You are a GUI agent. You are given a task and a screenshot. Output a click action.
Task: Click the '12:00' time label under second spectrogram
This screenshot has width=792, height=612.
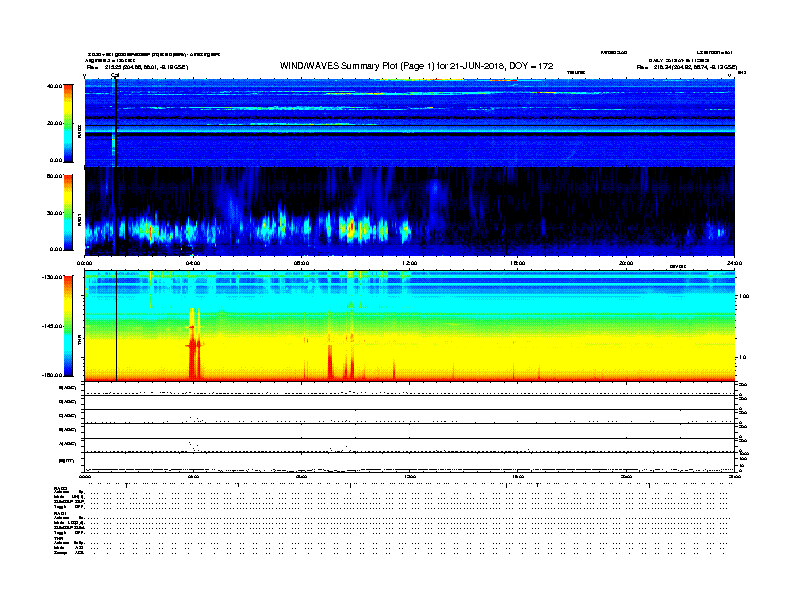410,263
